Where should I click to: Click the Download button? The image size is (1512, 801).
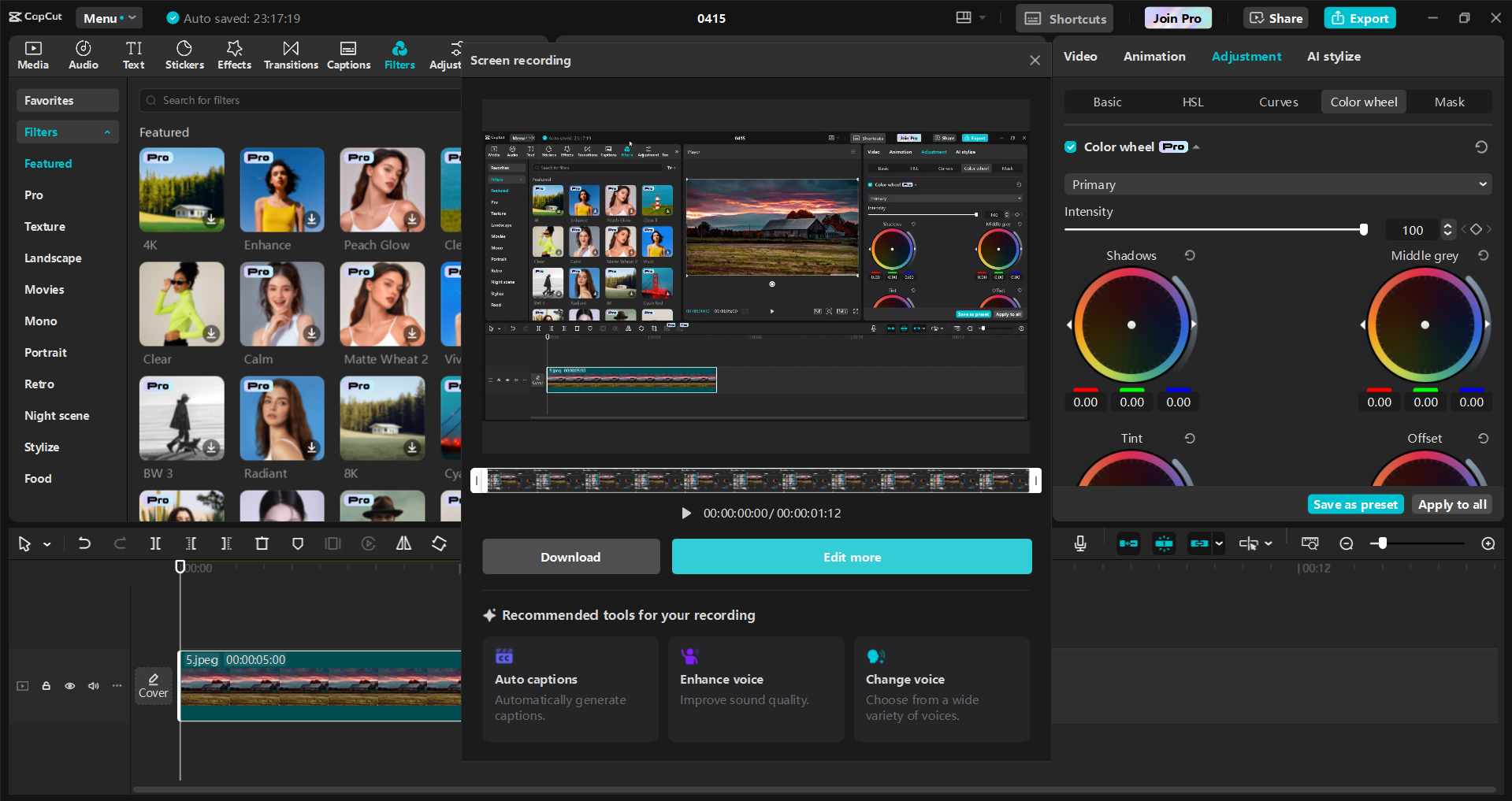coord(570,557)
